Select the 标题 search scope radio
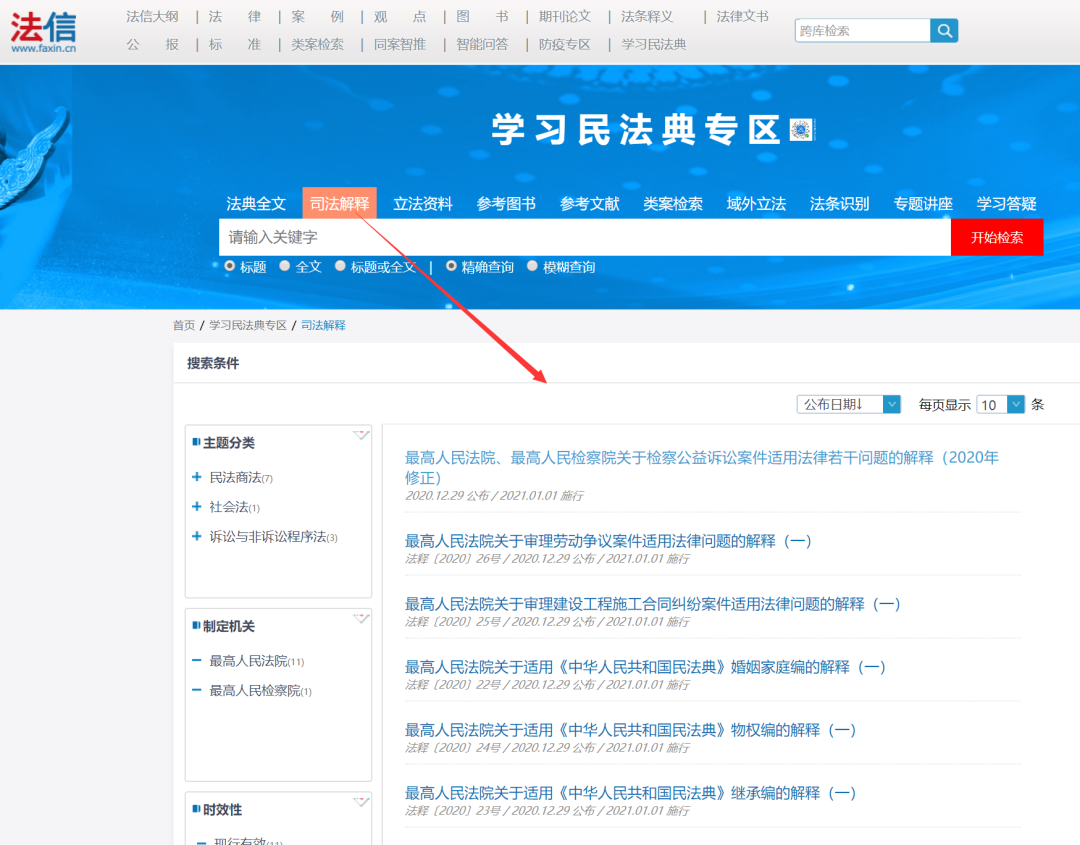 pyautogui.click(x=230, y=266)
